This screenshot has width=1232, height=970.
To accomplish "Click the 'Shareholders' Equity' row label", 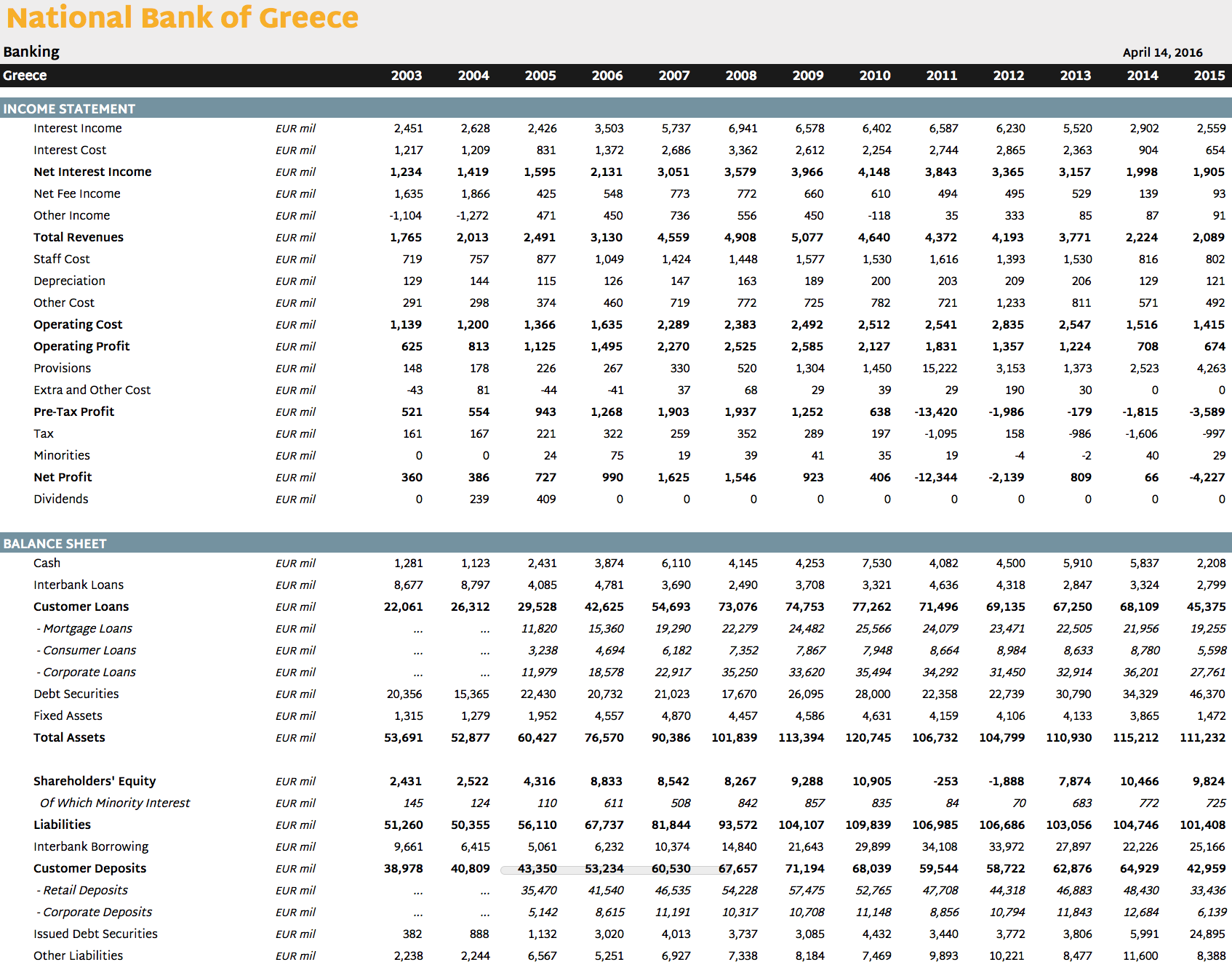I will [x=95, y=782].
